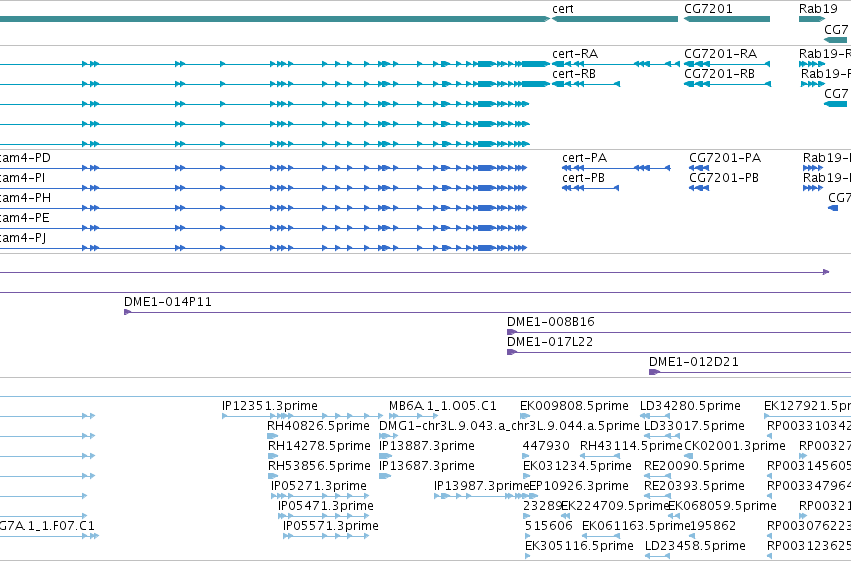
Task: Select the IP05471.3prime EST label
Action: pyautogui.click(x=326, y=506)
